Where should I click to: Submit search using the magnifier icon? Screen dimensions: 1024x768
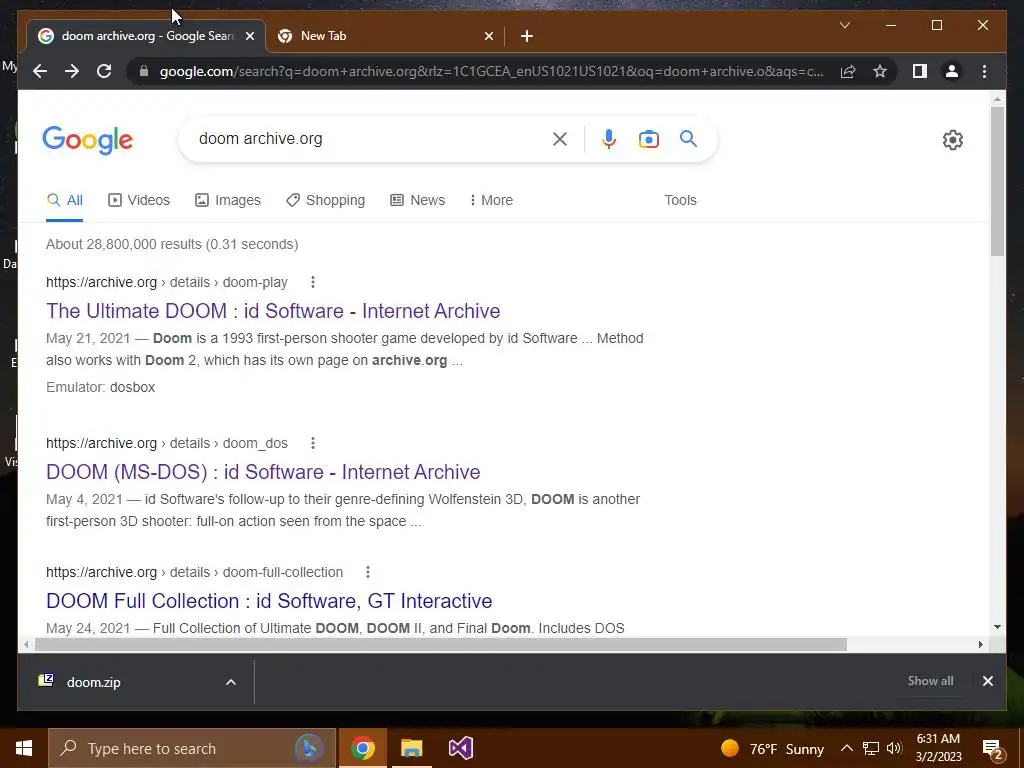click(688, 138)
